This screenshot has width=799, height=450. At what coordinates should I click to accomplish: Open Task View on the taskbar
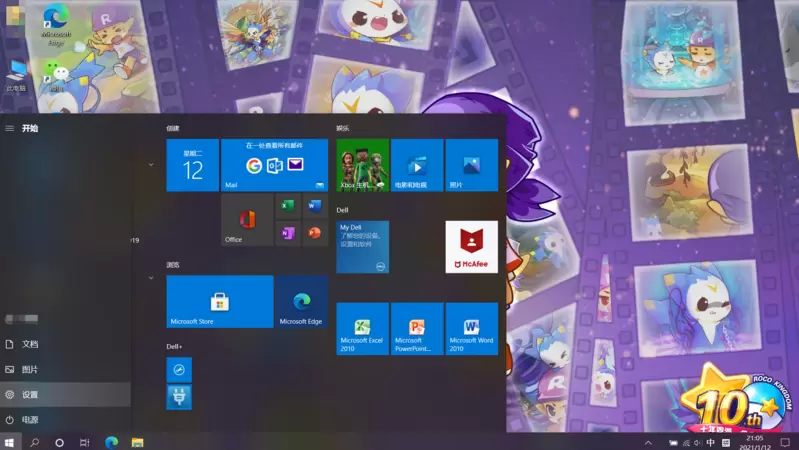tap(85, 442)
